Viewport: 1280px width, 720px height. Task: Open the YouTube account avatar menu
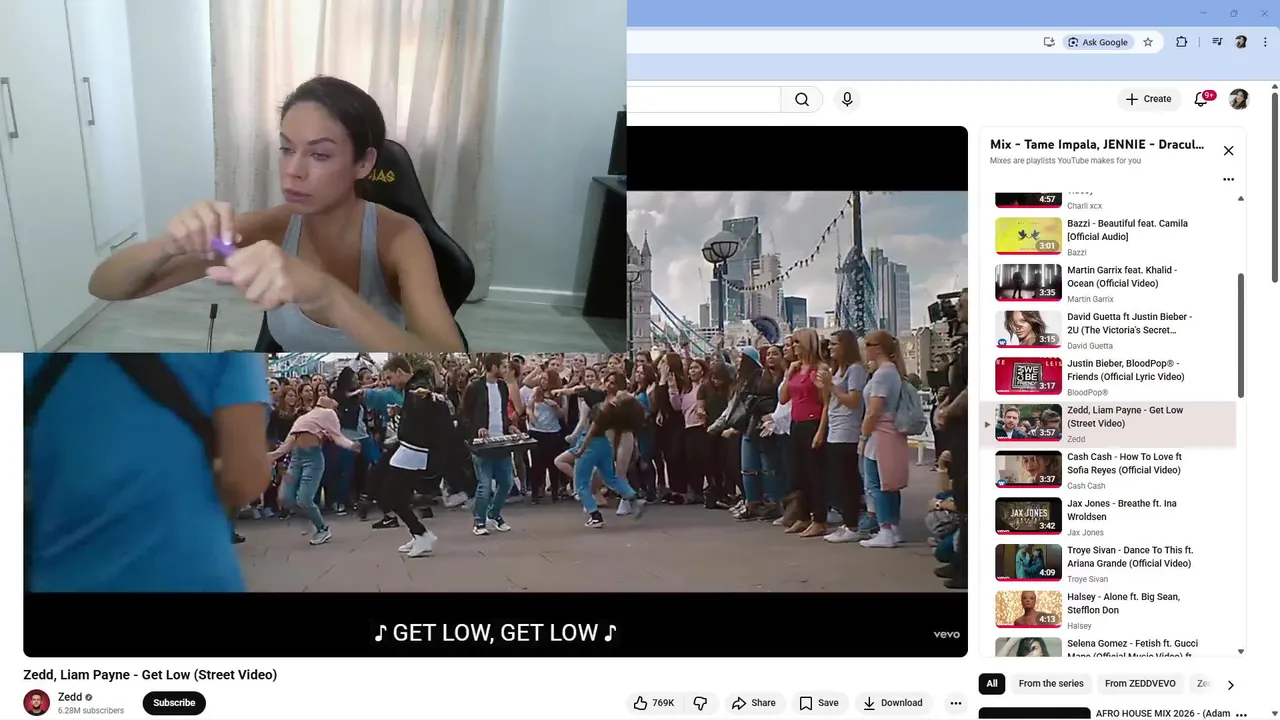[1239, 99]
